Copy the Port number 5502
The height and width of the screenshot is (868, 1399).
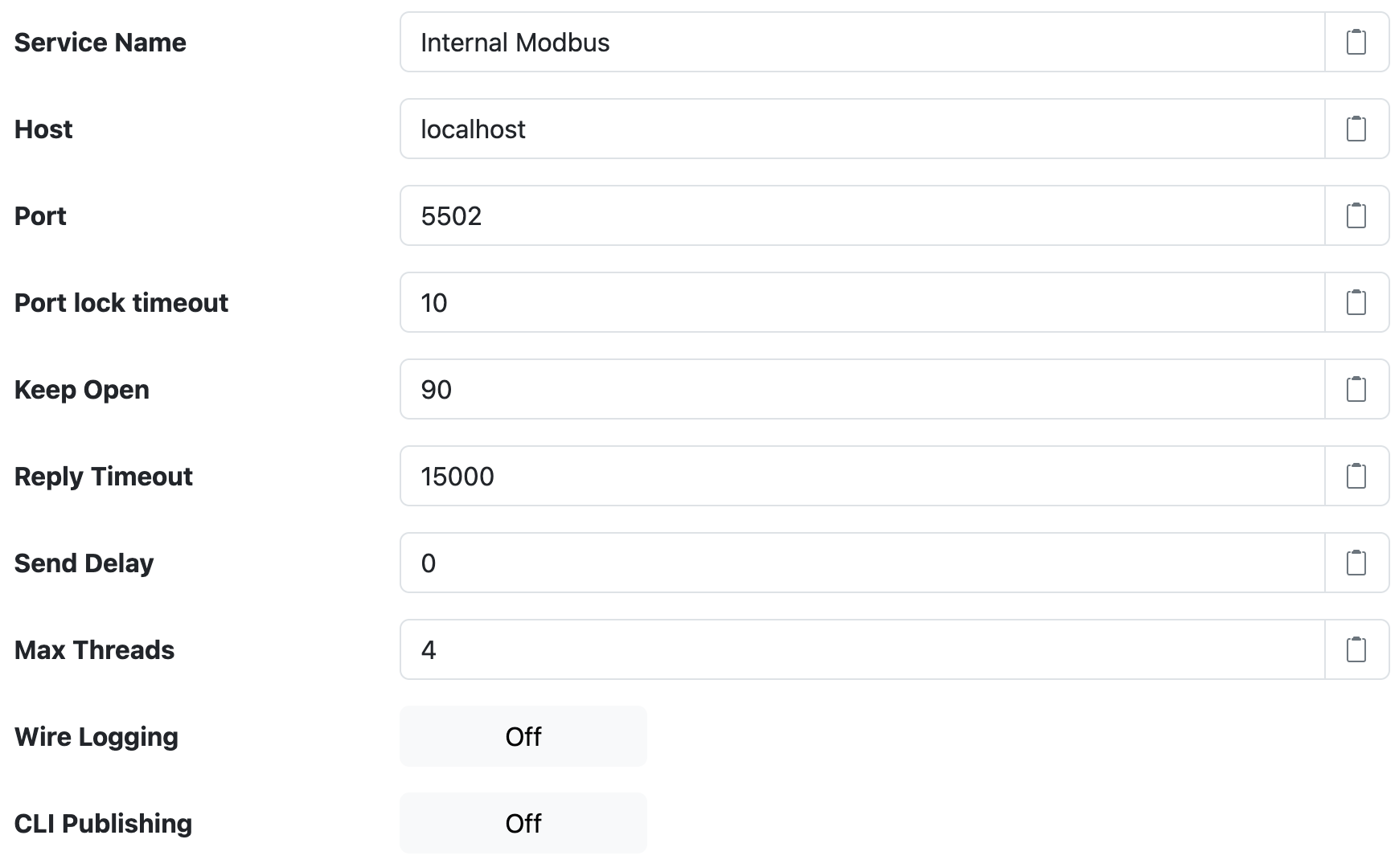click(x=1356, y=215)
